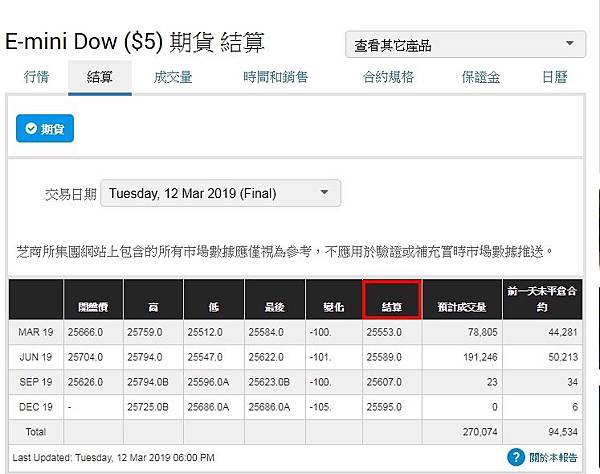
Task: Open the 關於本報告 link
Action: coord(553,458)
